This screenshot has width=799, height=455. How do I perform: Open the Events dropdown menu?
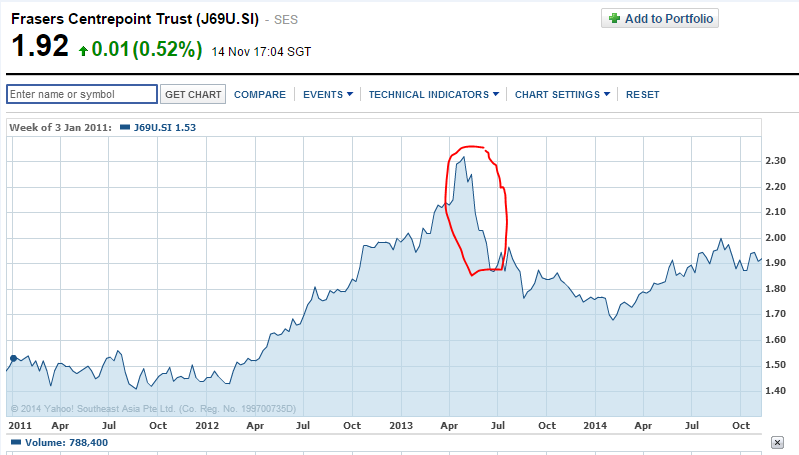coord(328,94)
